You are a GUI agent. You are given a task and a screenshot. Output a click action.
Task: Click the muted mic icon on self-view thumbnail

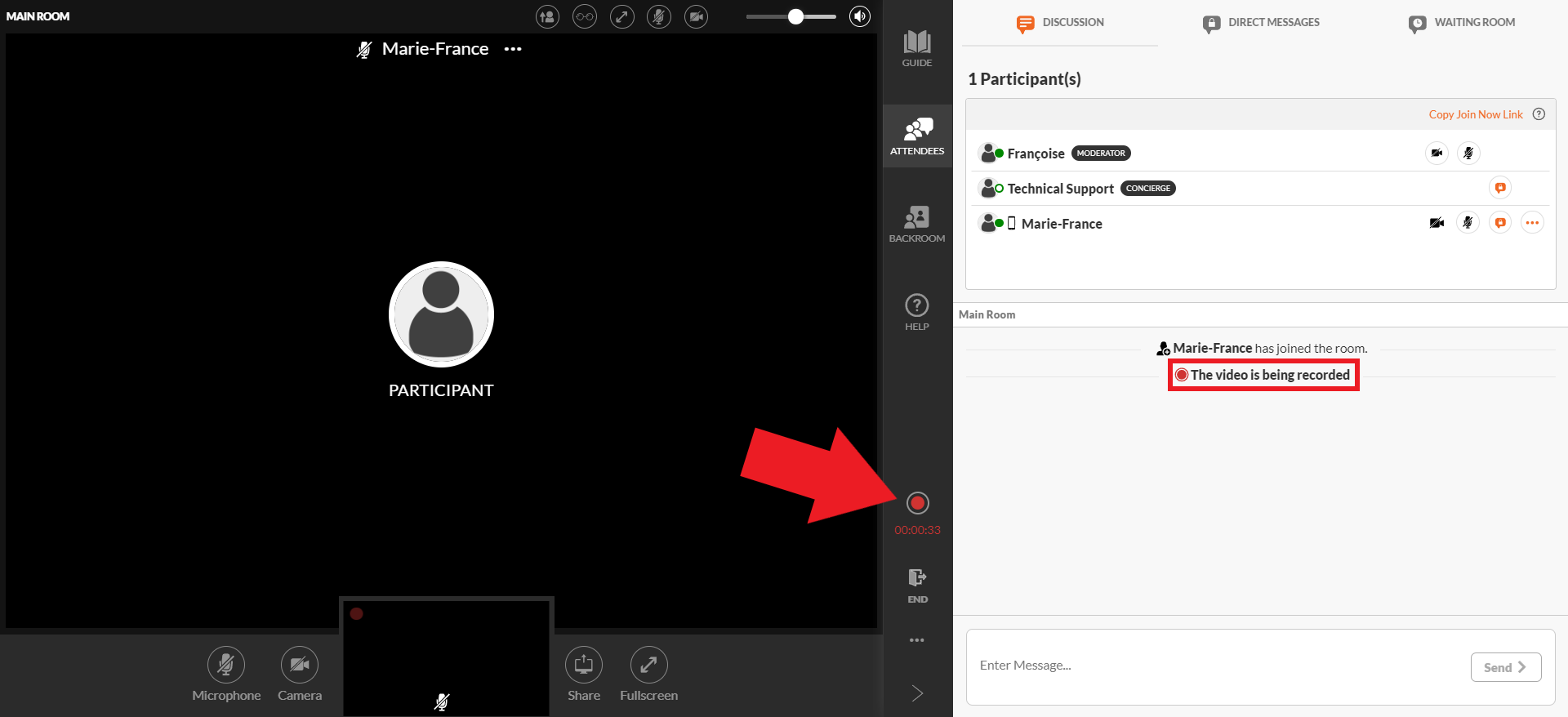point(442,701)
